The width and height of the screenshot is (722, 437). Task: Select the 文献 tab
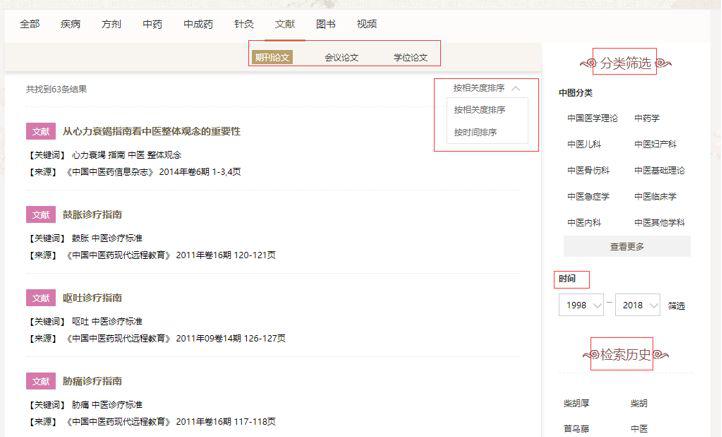pyautogui.click(x=285, y=23)
